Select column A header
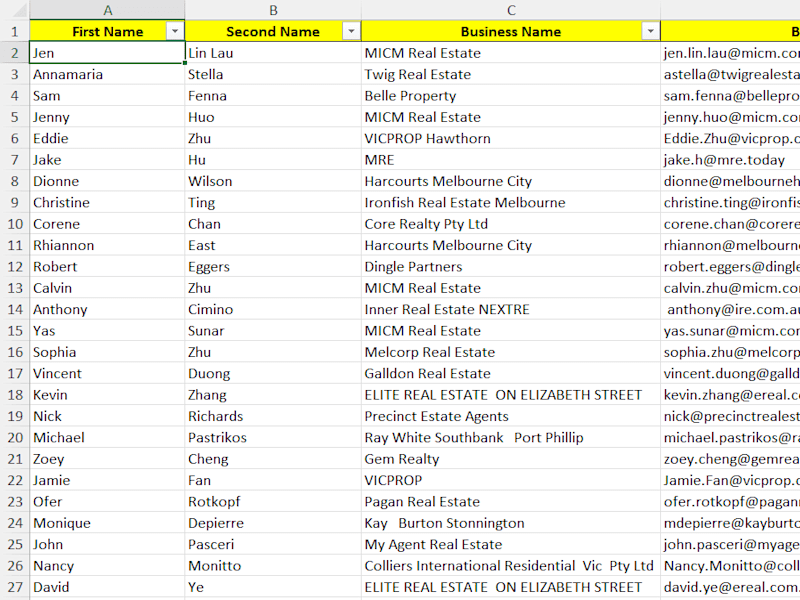Image resolution: width=800 pixels, height=600 pixels. pyautogui.click(x=107, y=10)
